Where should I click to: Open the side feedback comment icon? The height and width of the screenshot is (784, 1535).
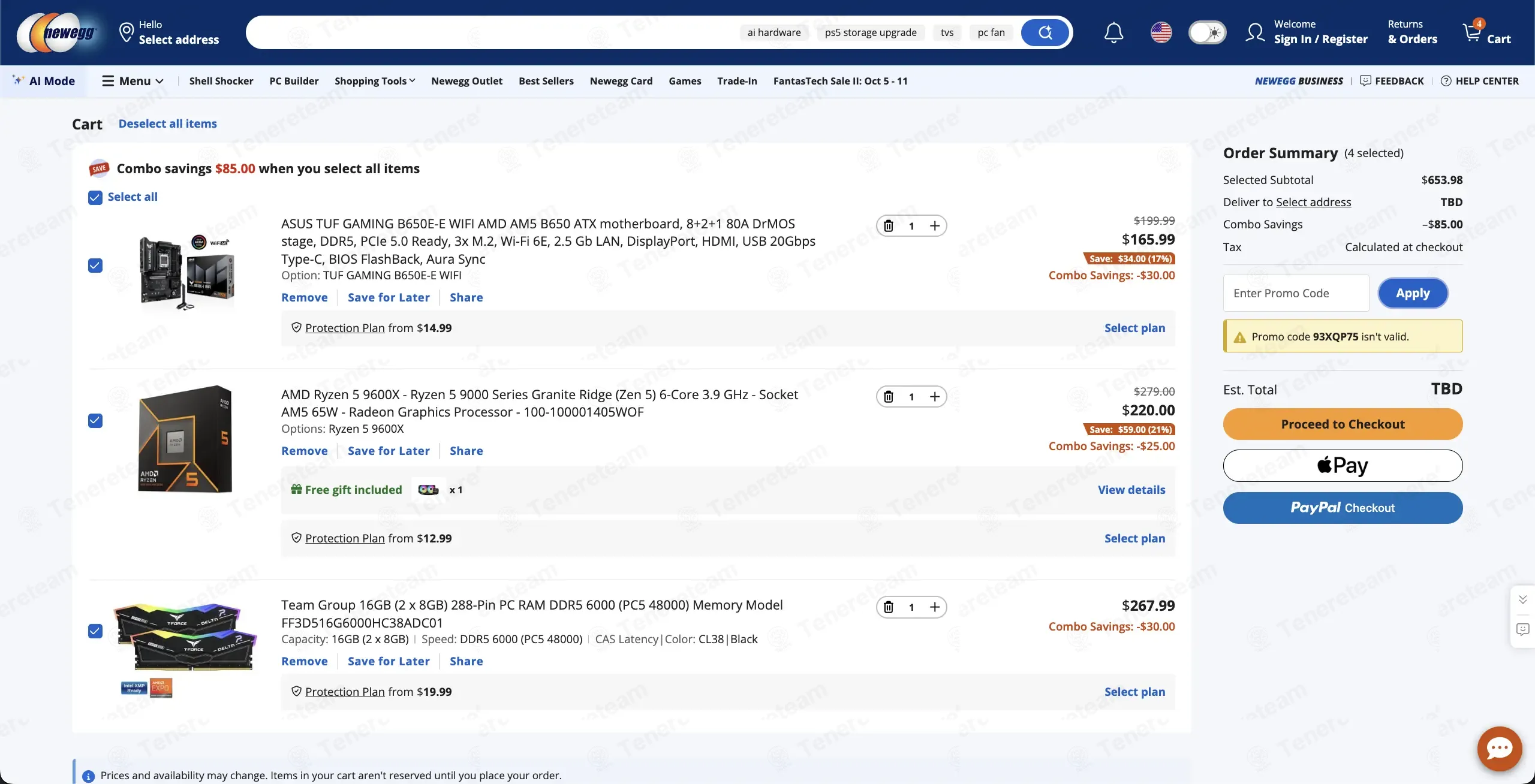tap(1522, 629)
